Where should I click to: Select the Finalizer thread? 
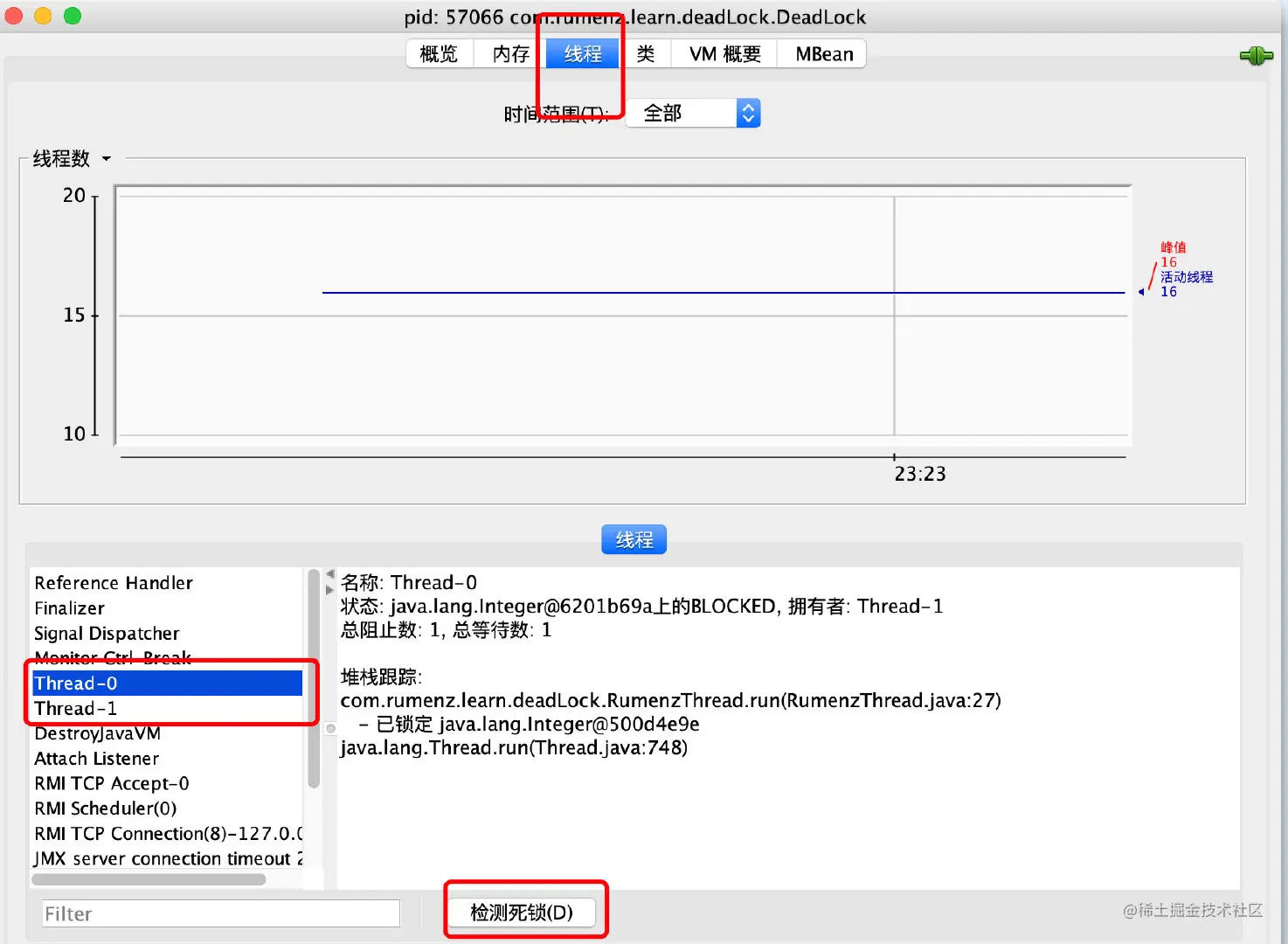coord(168,608)
